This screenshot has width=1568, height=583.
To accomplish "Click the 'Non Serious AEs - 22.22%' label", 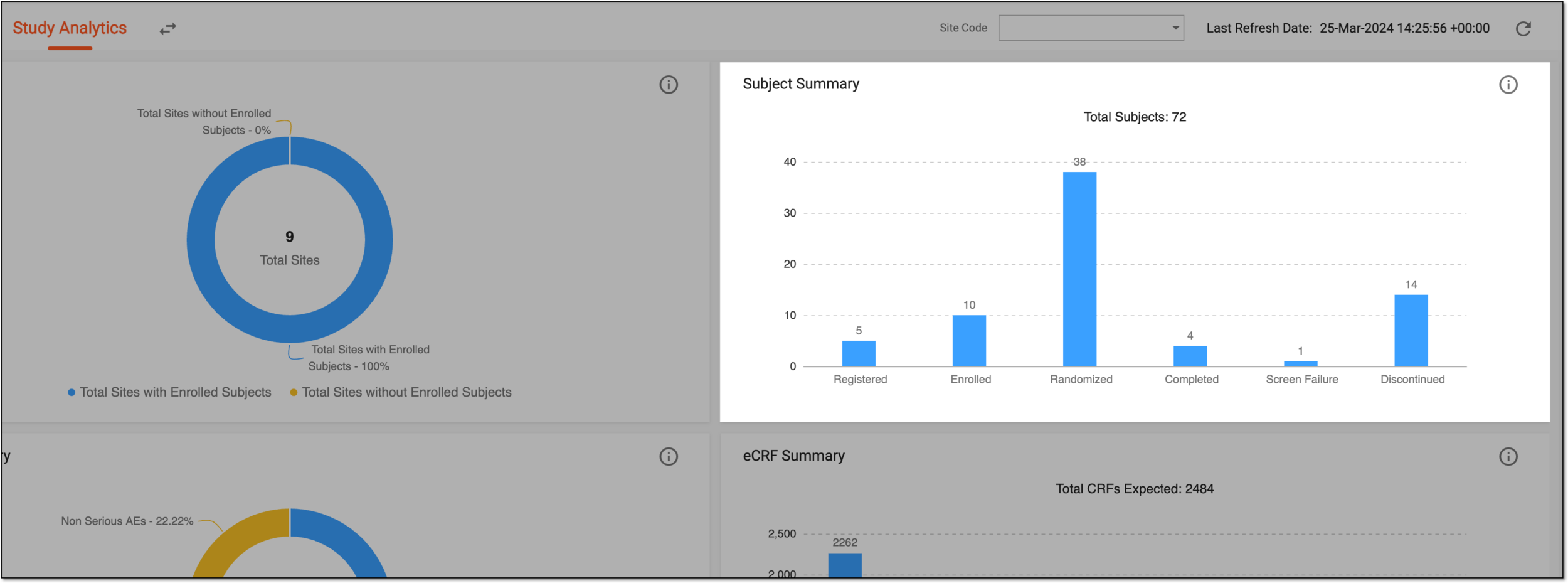I will click(x=127, y=521).
